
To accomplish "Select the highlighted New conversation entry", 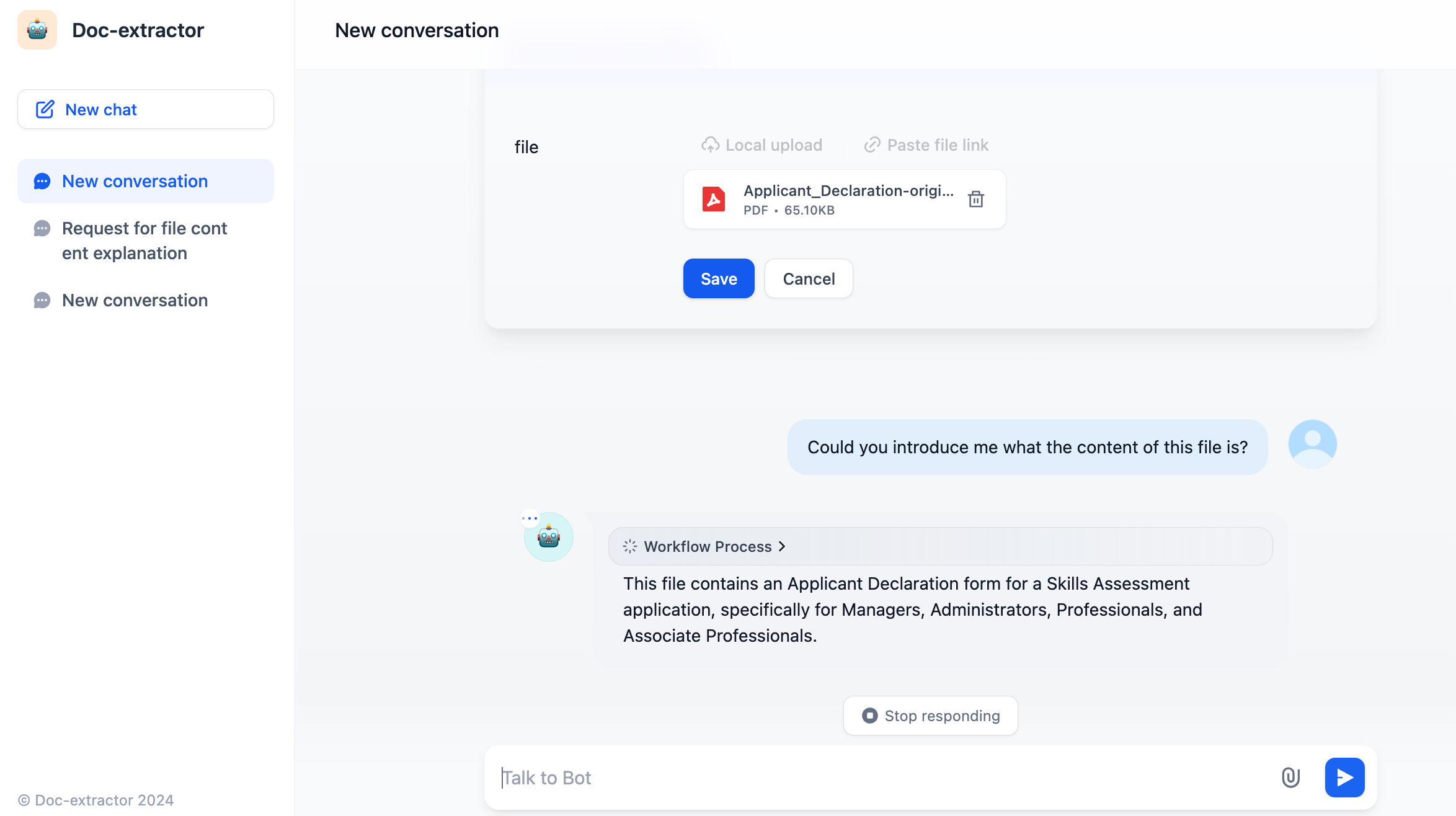I will [135, 180].
